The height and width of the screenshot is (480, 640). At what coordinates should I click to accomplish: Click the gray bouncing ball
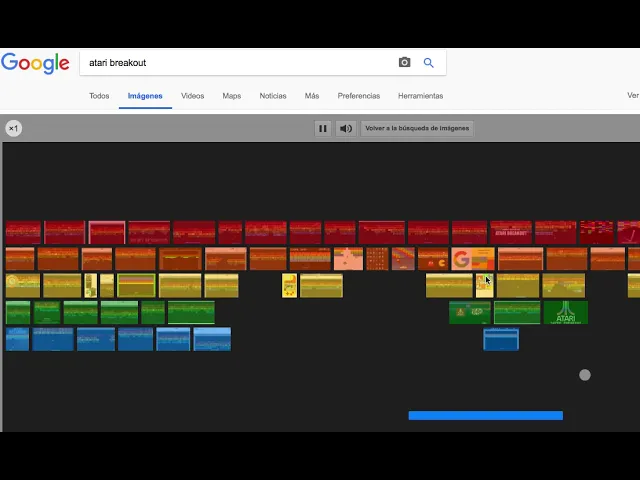pos(585,375)
